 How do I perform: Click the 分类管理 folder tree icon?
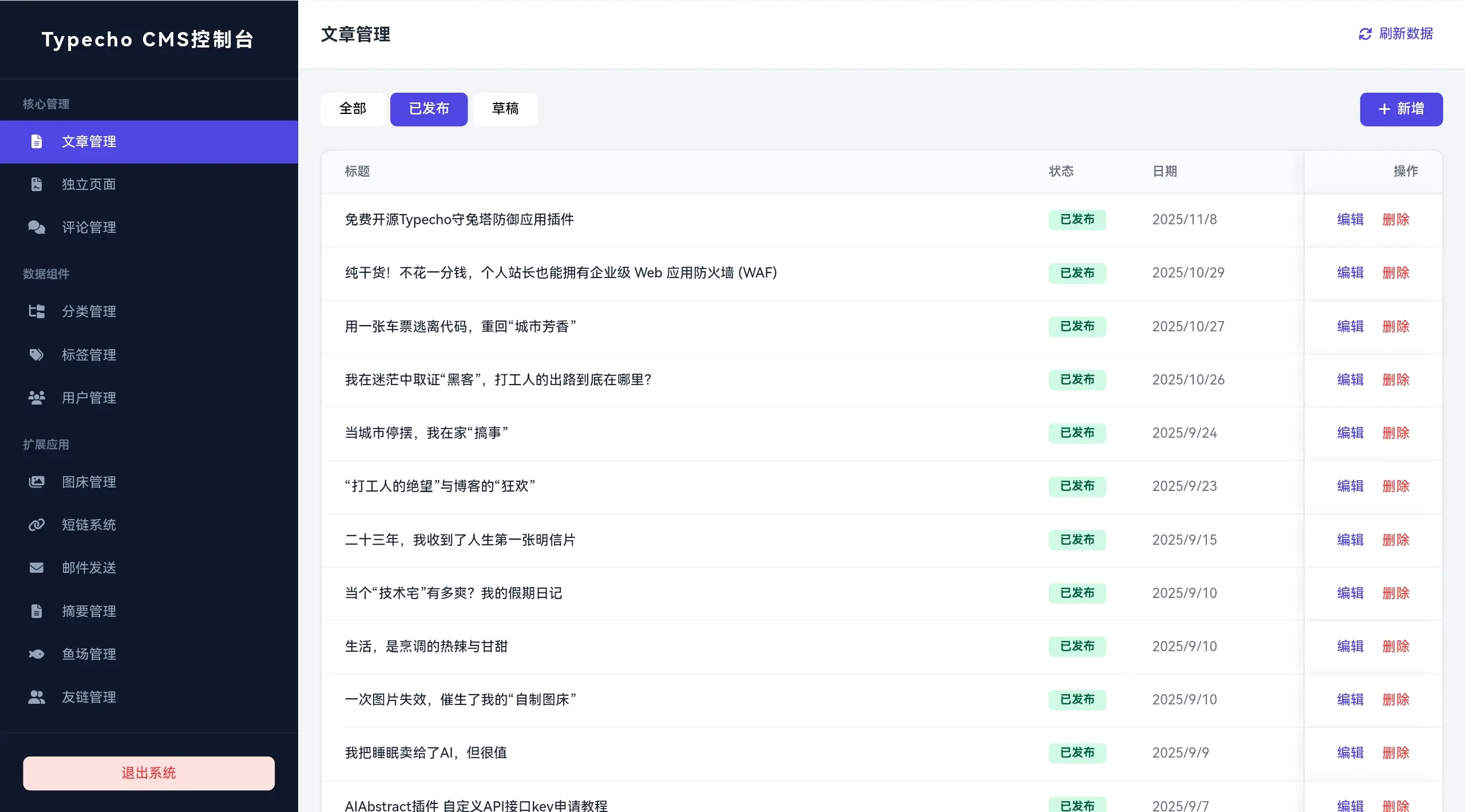pos(37,311)
